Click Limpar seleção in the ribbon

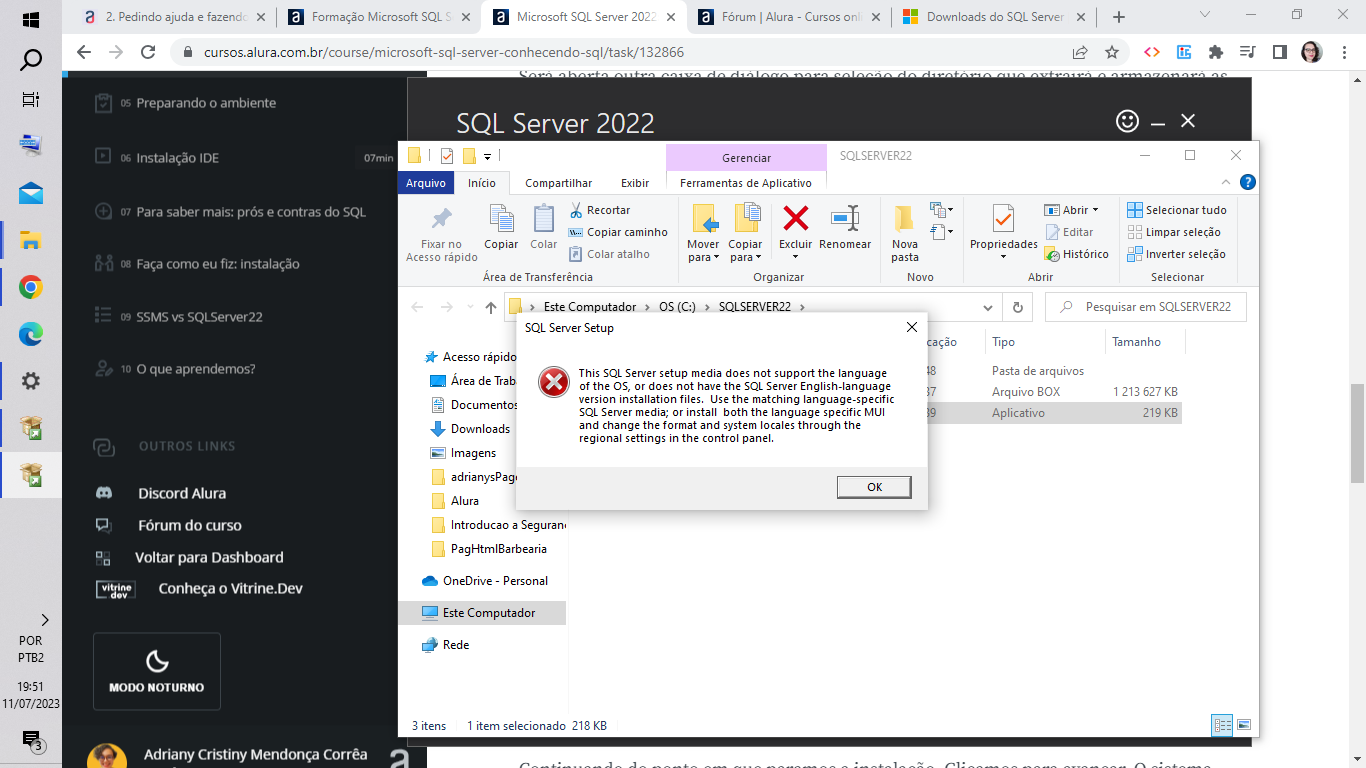(x=1174, y=232)
